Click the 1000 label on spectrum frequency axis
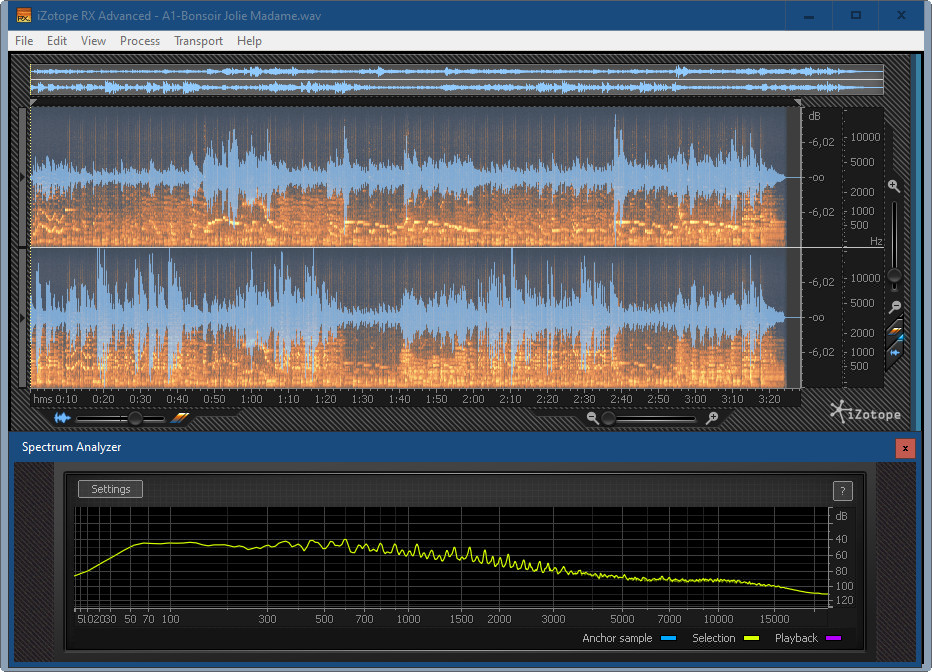The height and width of the screenshot is (672, 932). click(x=408, y=619)
